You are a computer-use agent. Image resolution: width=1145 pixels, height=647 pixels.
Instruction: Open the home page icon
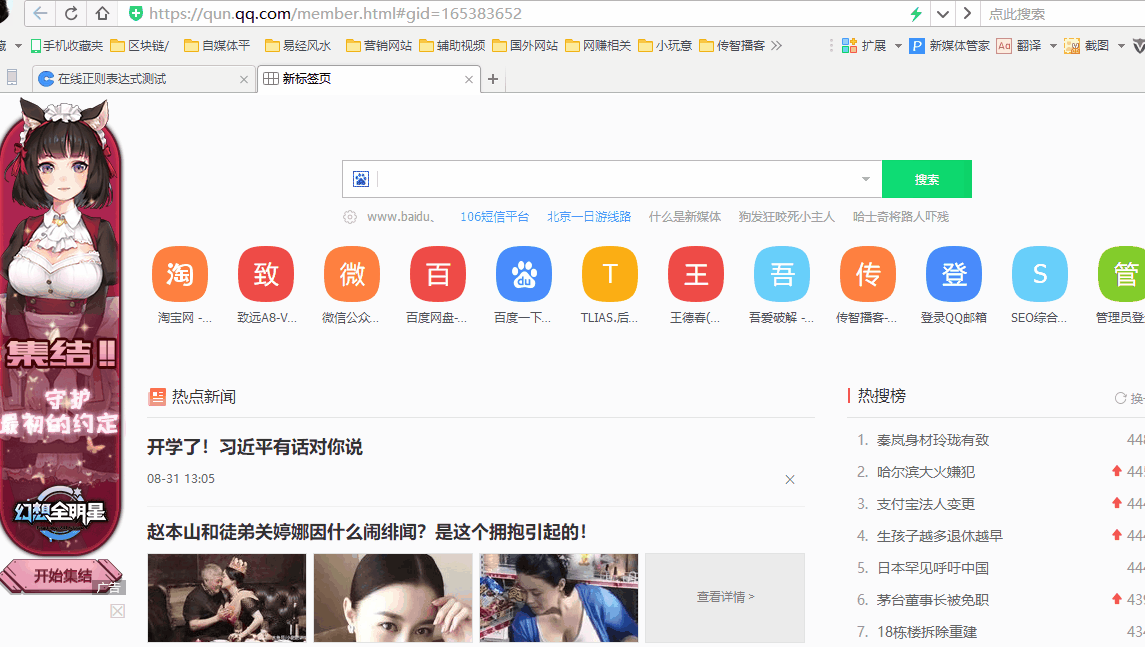(102, 13)
